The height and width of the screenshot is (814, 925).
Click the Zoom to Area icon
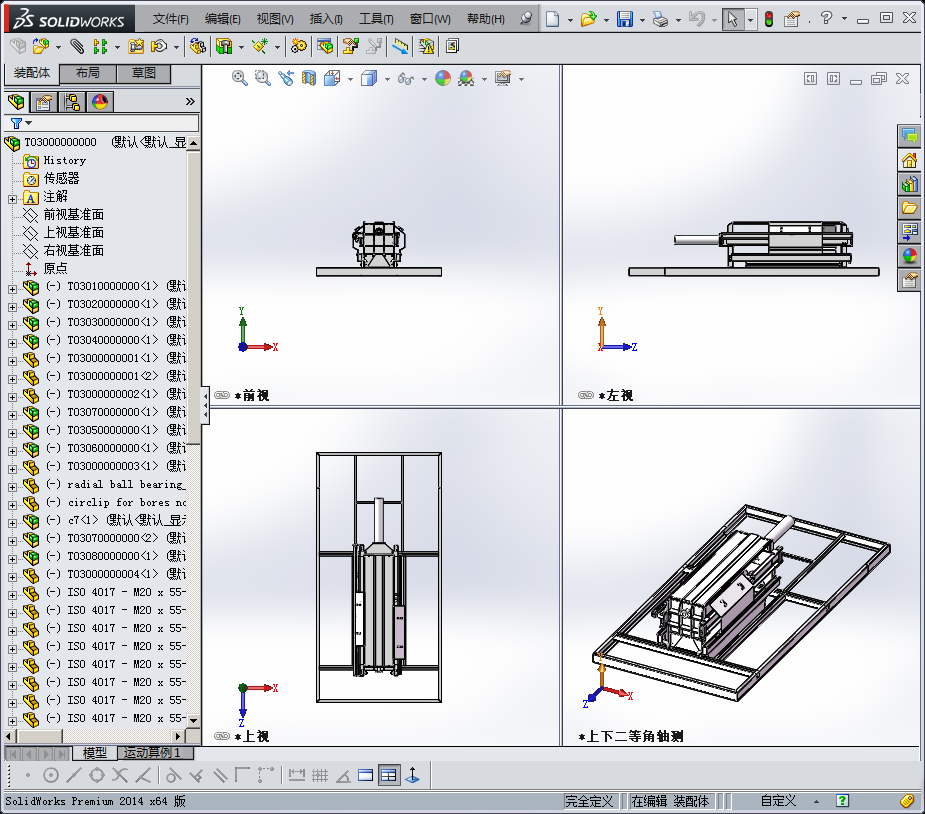point(263,78)
